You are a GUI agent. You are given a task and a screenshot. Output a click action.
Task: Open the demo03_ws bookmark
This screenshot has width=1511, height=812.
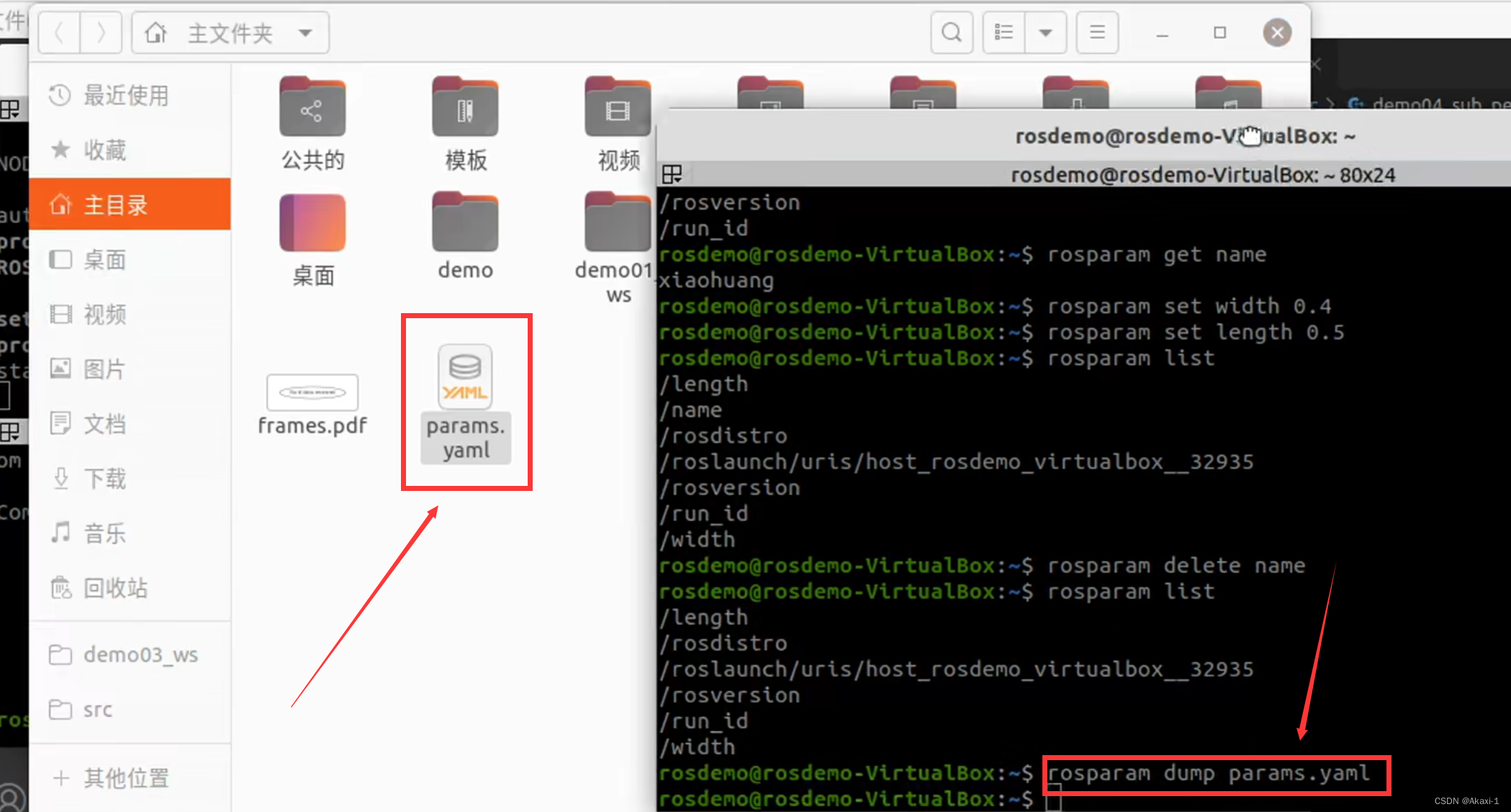tap(140, 654)
